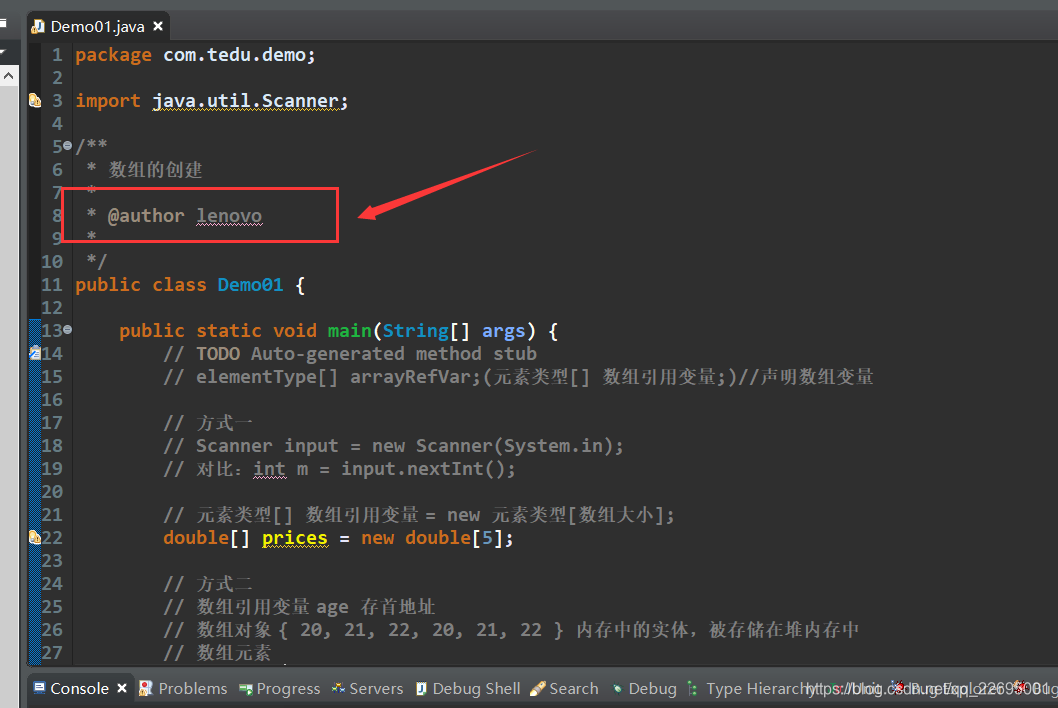Collapse the main method at line 13
This screenshot has height=708, width=1058.
(67, 330)
